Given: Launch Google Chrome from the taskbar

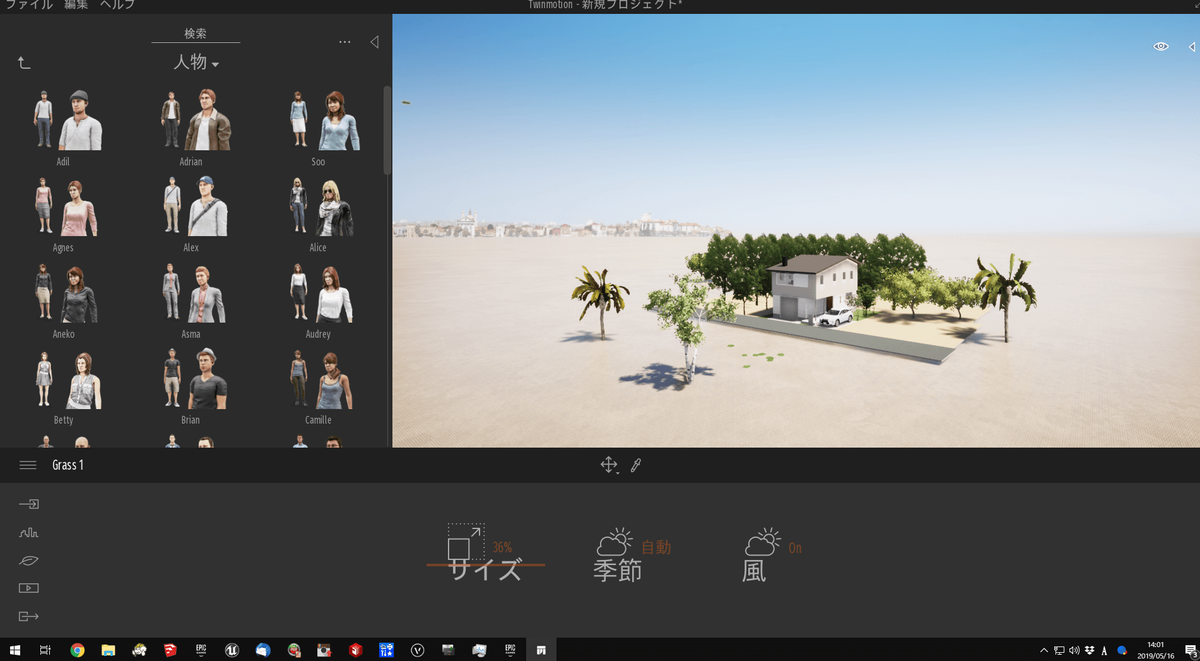Looking at the screenshot, I should click(x=77, y=650).
